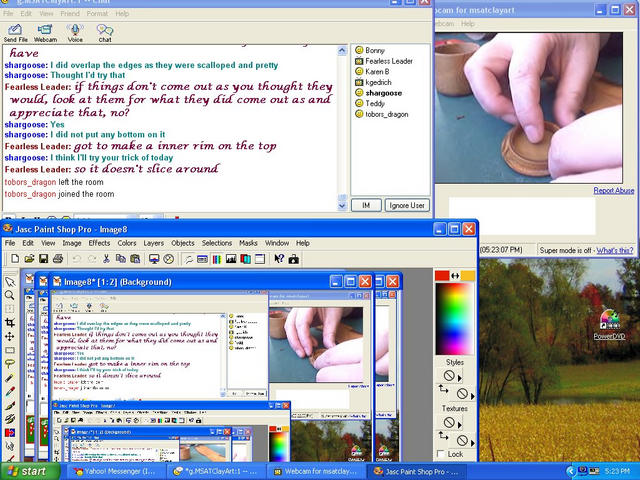Click the chat scrollbar down arrow
Viewport: 640px width, 480px height.
point(342,206)
